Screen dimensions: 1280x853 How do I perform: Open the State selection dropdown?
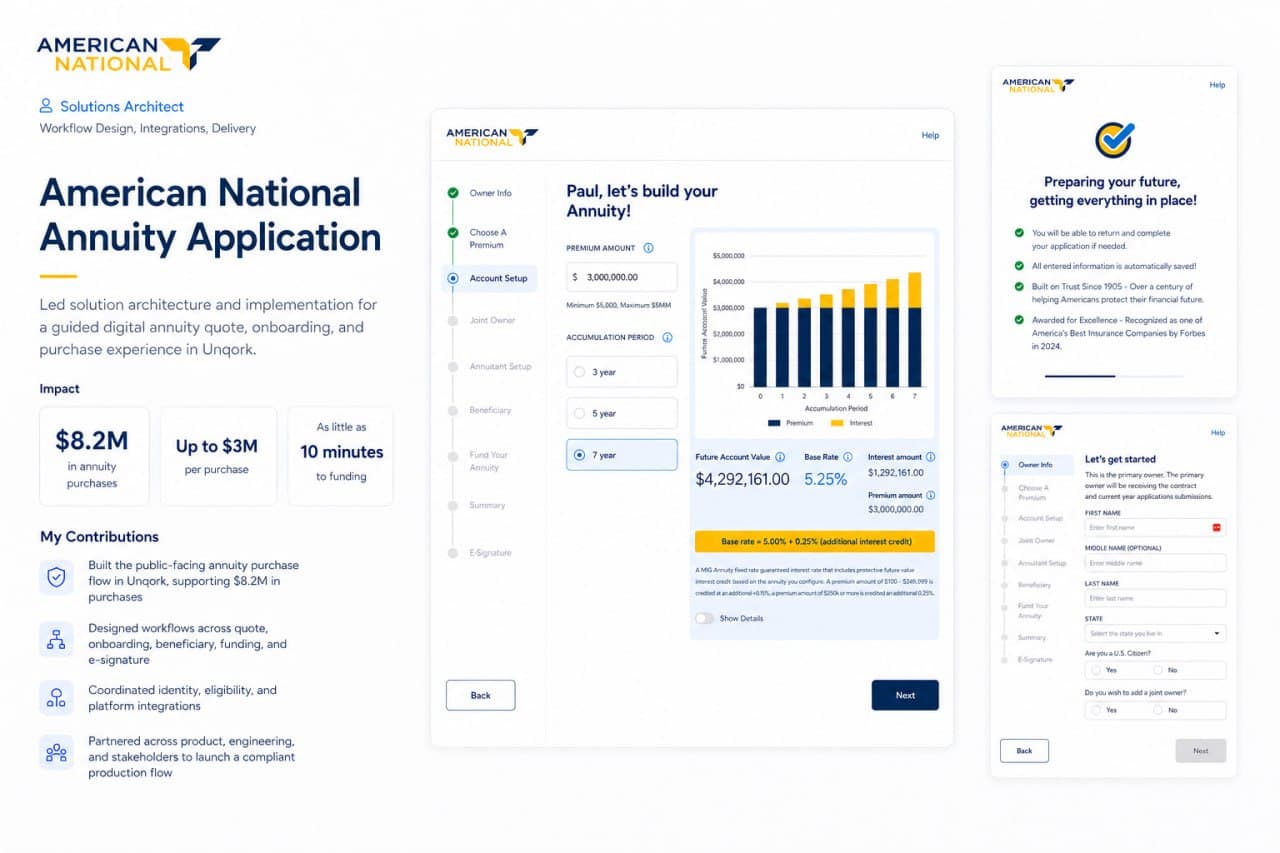click(1155, 633)
